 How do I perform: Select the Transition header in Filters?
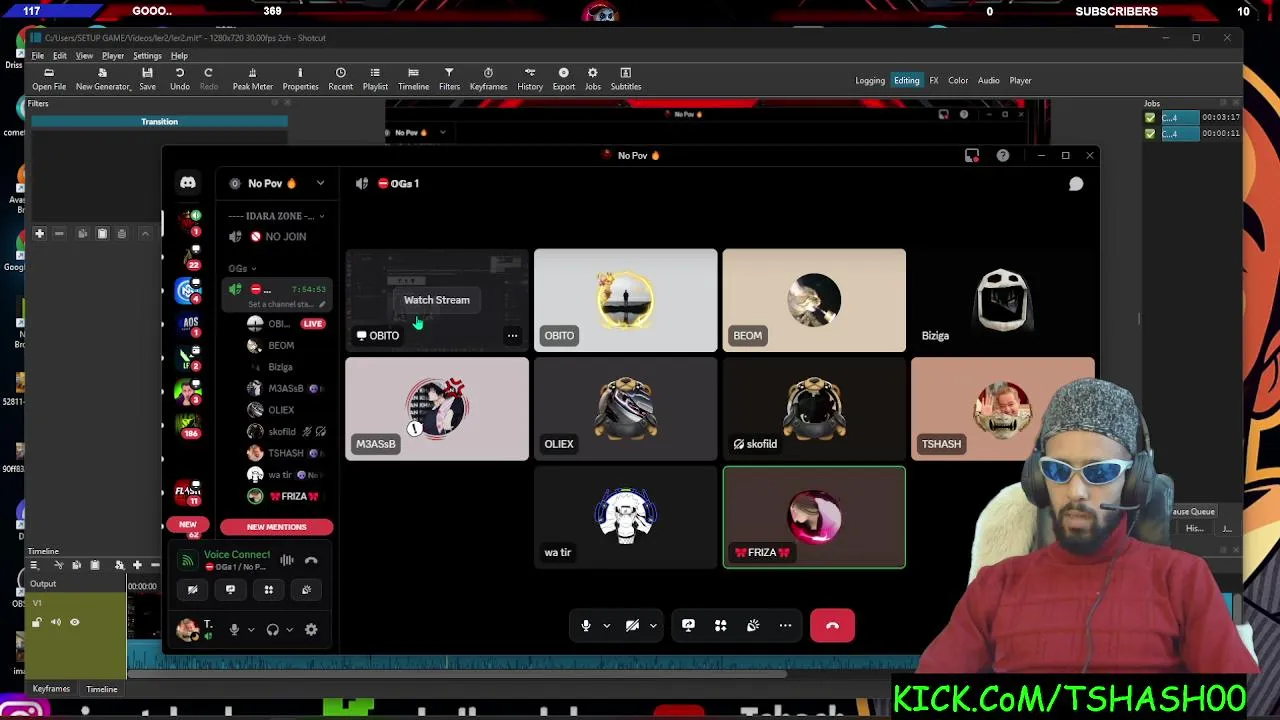pyautogui.click(x=159, y=122)
